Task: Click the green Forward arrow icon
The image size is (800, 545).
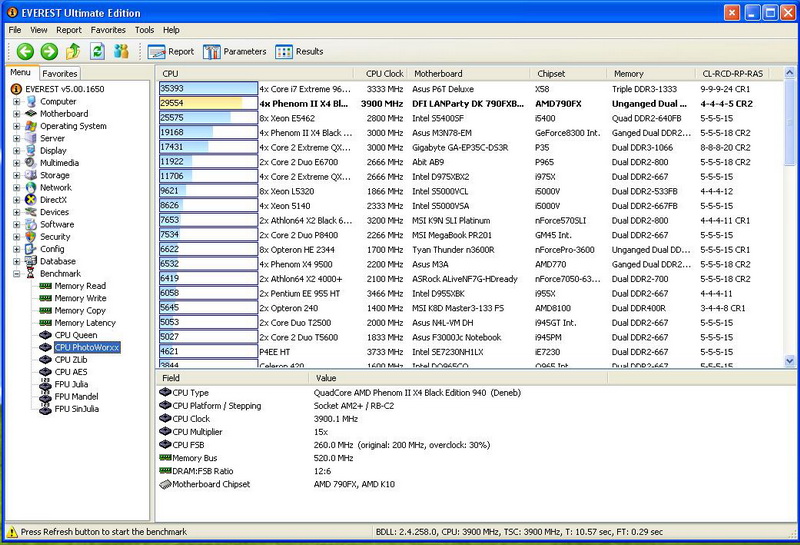Action: tap(49, 52)
